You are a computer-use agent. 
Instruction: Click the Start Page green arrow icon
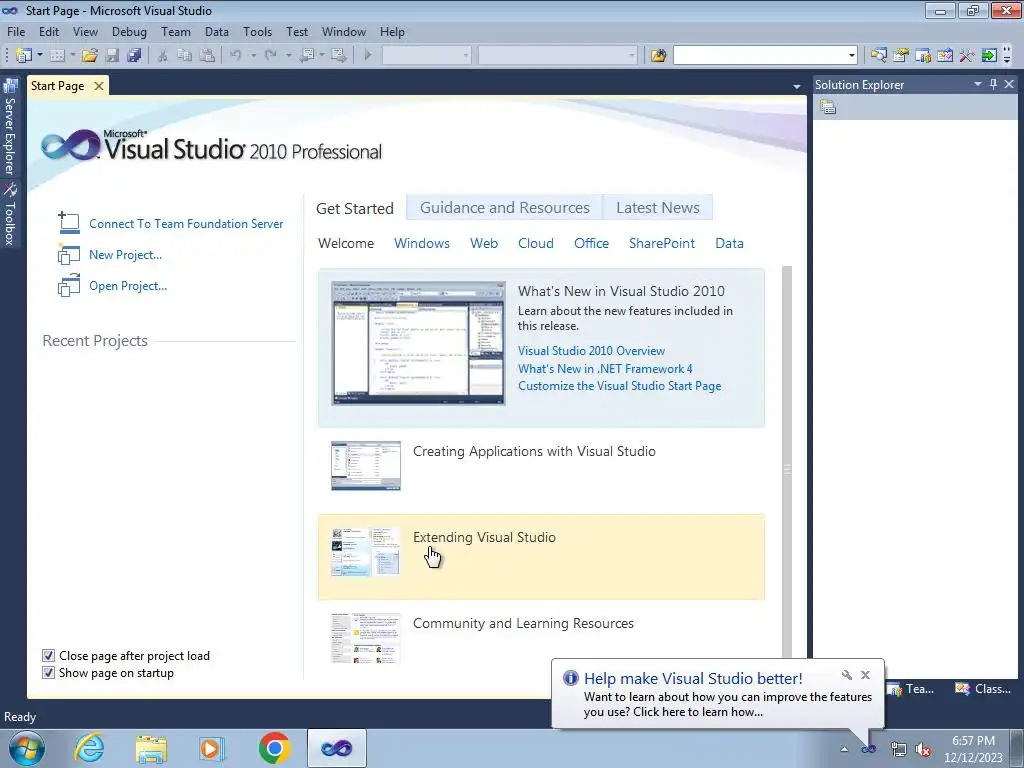click(989, 56)
